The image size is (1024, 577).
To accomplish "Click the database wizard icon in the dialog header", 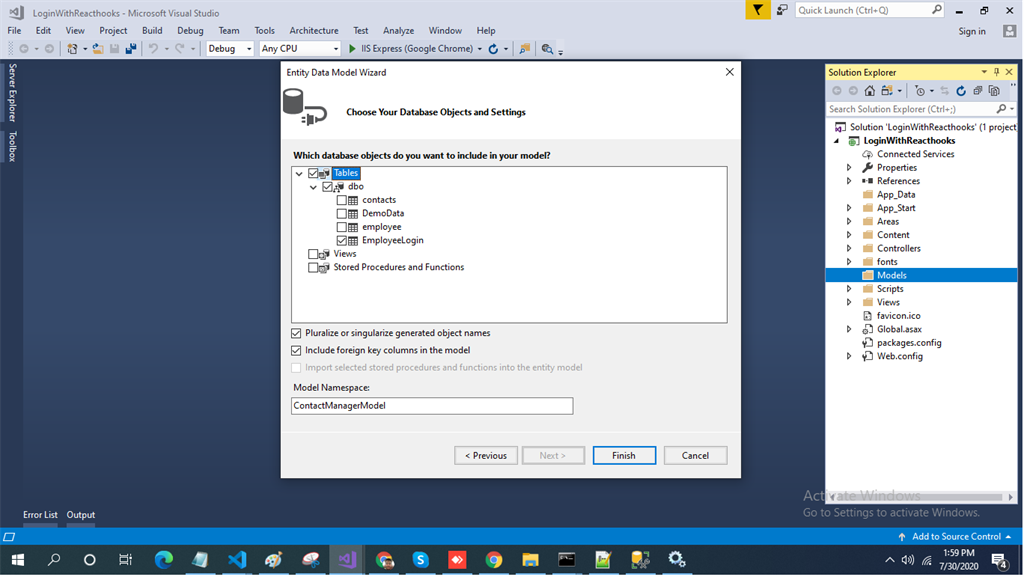I will (x=304, y=107).
